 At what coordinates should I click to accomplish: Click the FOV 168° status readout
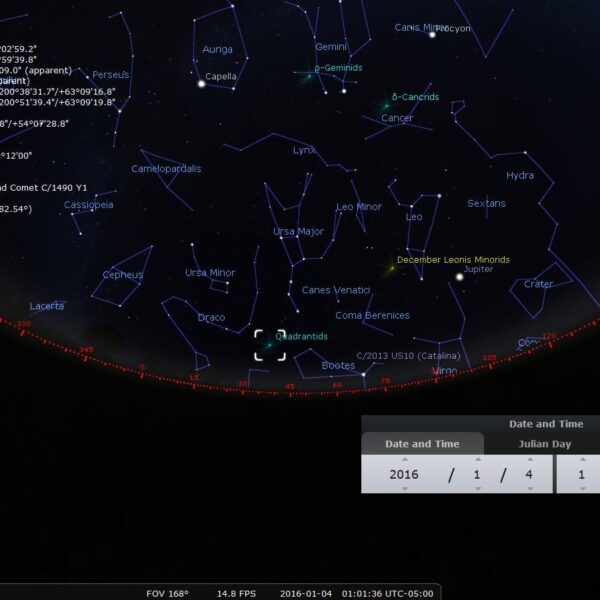point(167,593)
